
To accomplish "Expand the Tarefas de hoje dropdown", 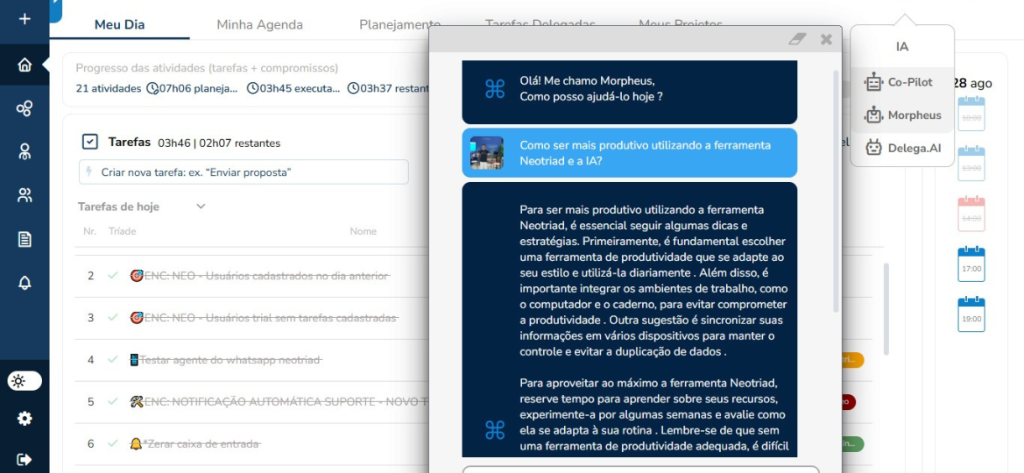I will [200, 207].
